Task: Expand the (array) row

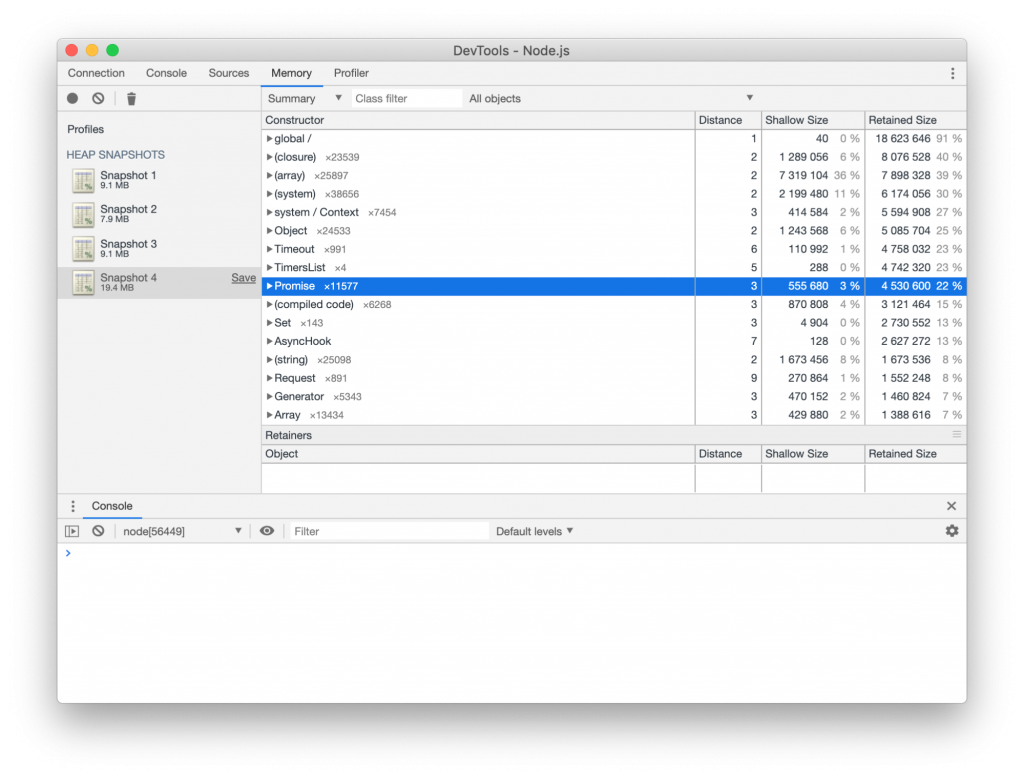Action: click(269, 176)
